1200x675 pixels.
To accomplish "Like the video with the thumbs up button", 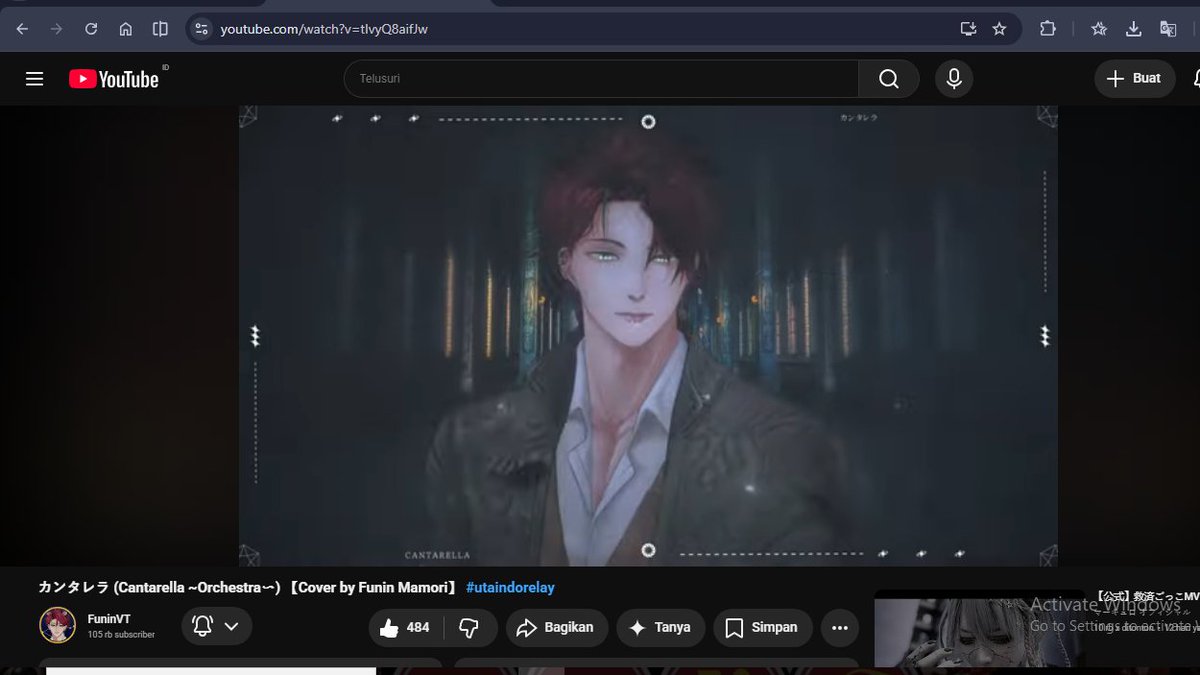I will tap(407, 628).
